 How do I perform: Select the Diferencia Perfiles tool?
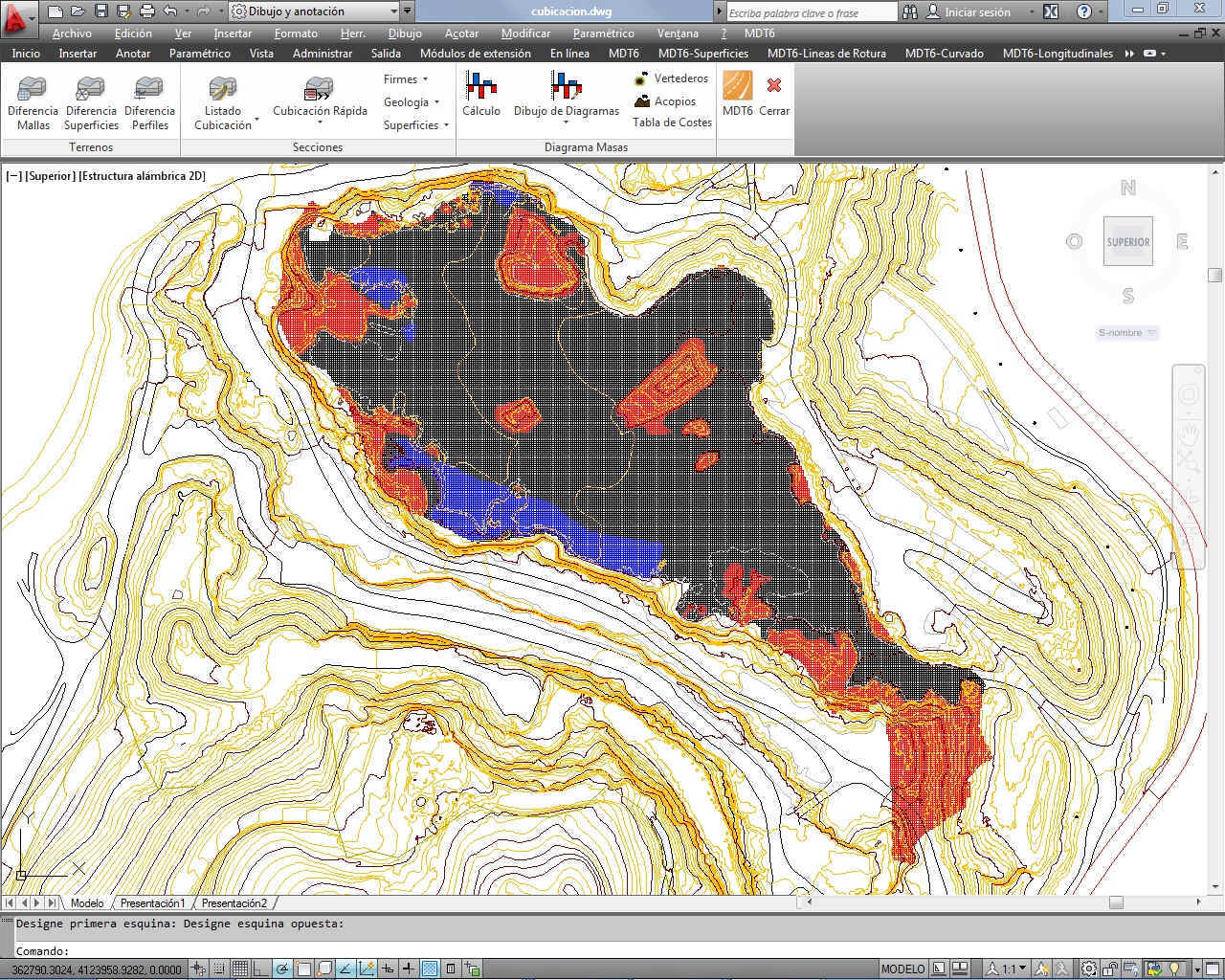[149, 89]
